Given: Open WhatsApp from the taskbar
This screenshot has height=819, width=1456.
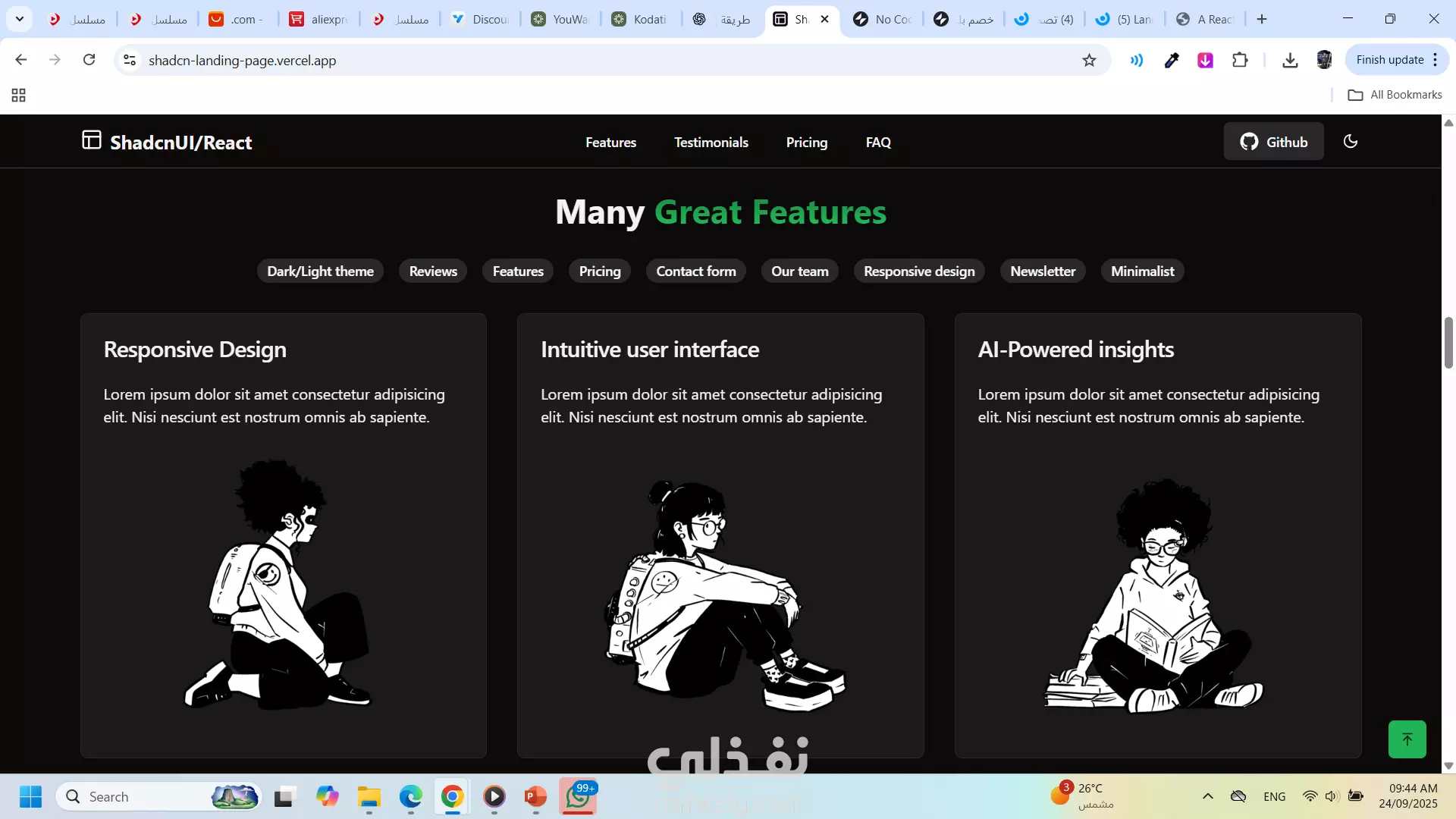Looking at the screenshot, I should tap(578, 796).
